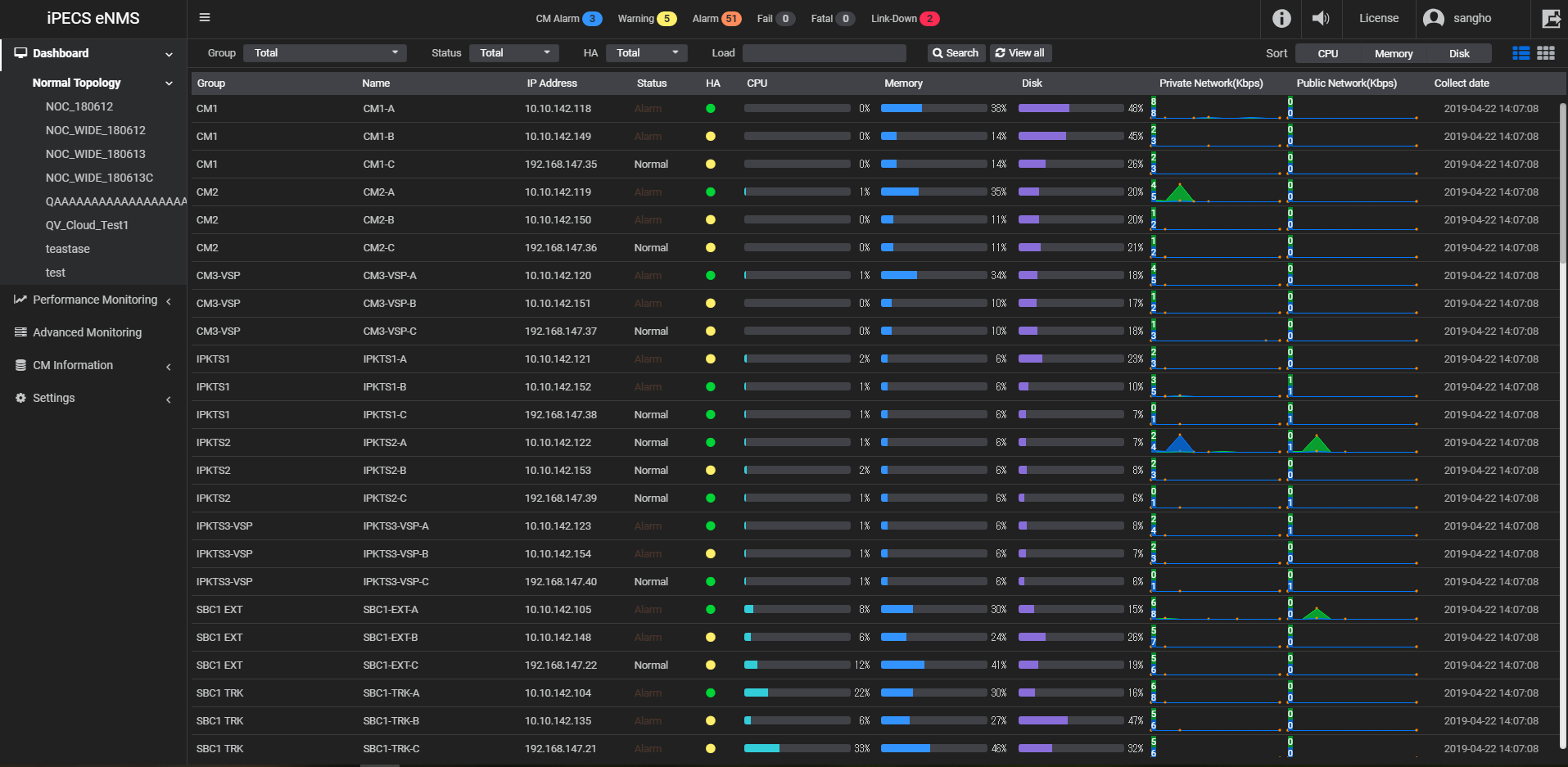The width and height of the screenshot is (1568, 767).
Task: Sort devices by Memory
Action: [1394, 53]
